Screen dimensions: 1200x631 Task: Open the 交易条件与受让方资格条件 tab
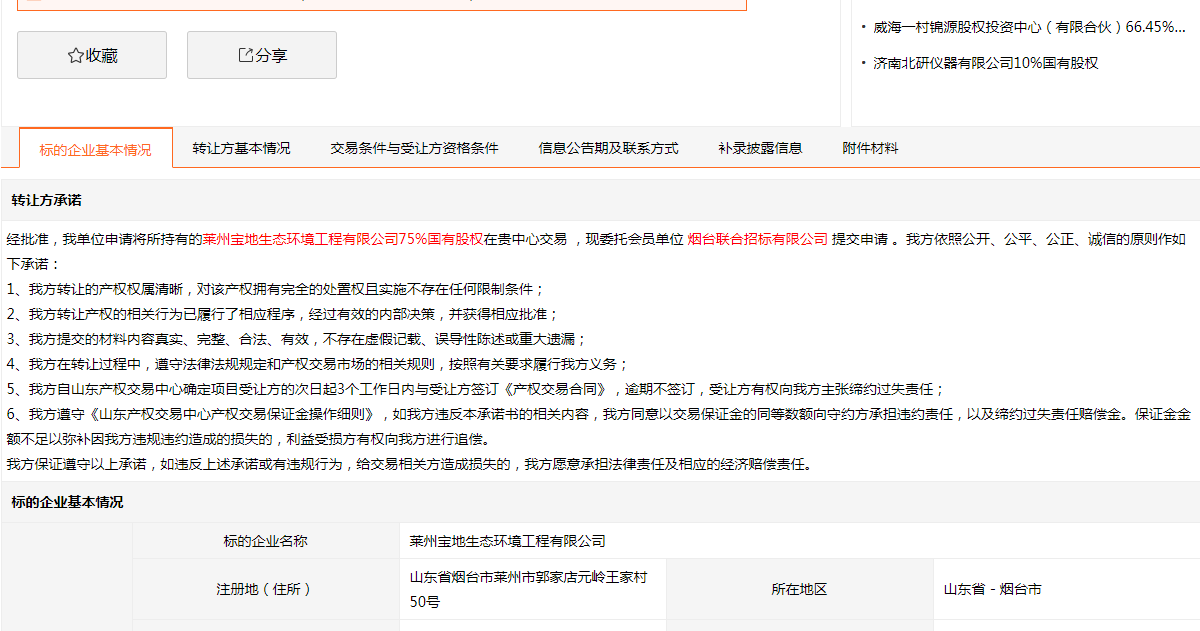(414, 148)
